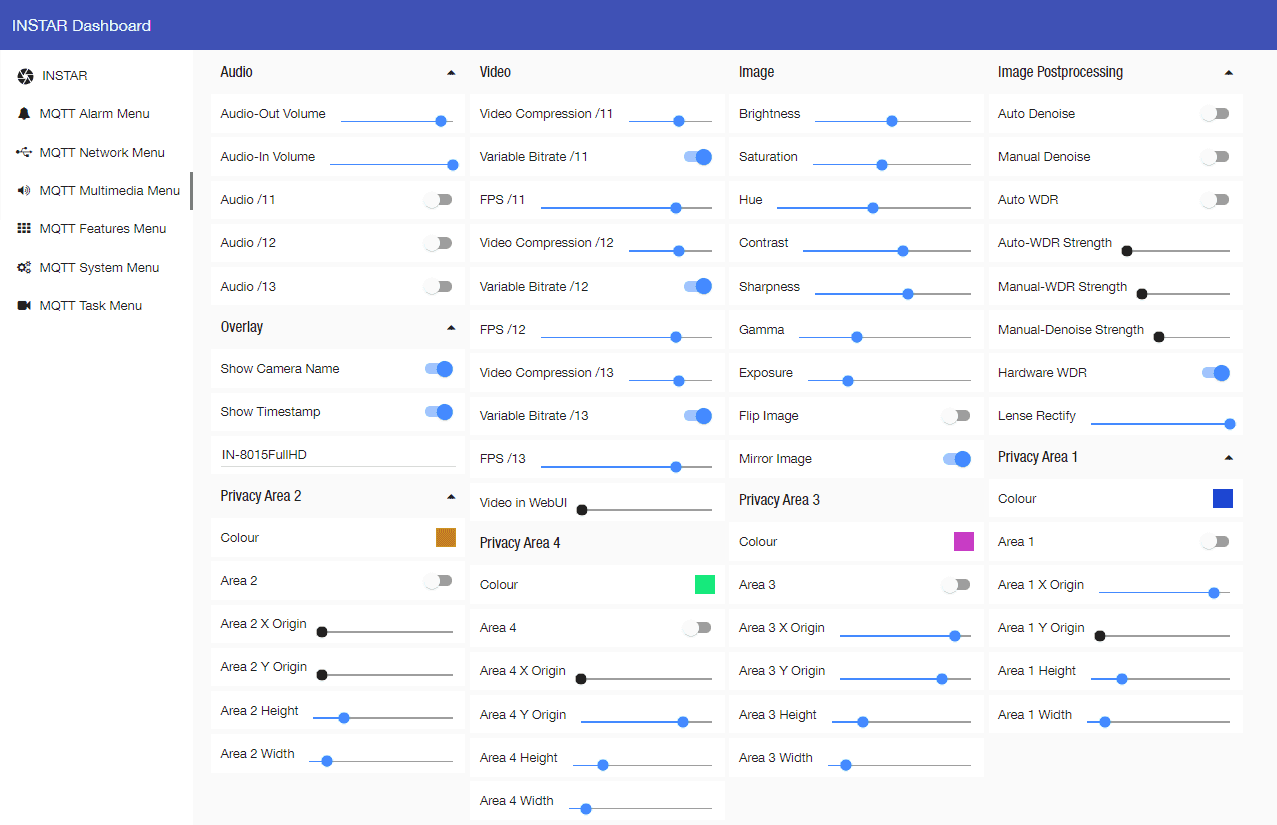Click the INSTAR shutter logo icon in sidebar

24,75
